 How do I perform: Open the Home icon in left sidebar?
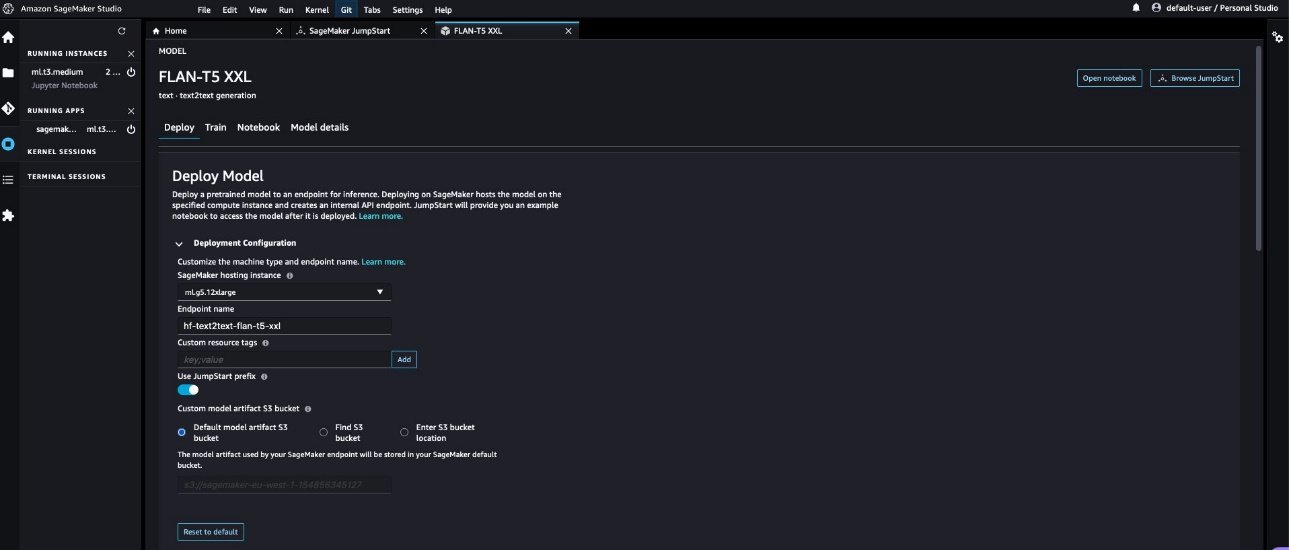(x=8, y=37)
